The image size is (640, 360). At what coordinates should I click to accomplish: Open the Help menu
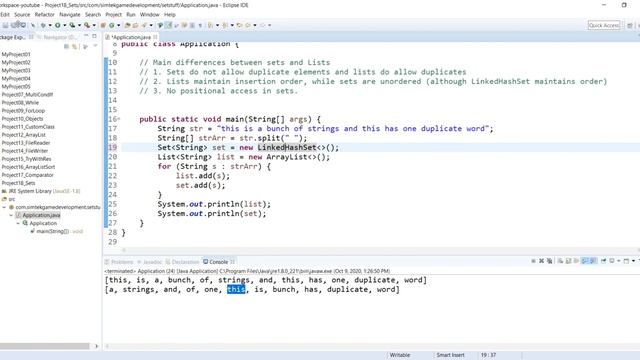[170, 14]
